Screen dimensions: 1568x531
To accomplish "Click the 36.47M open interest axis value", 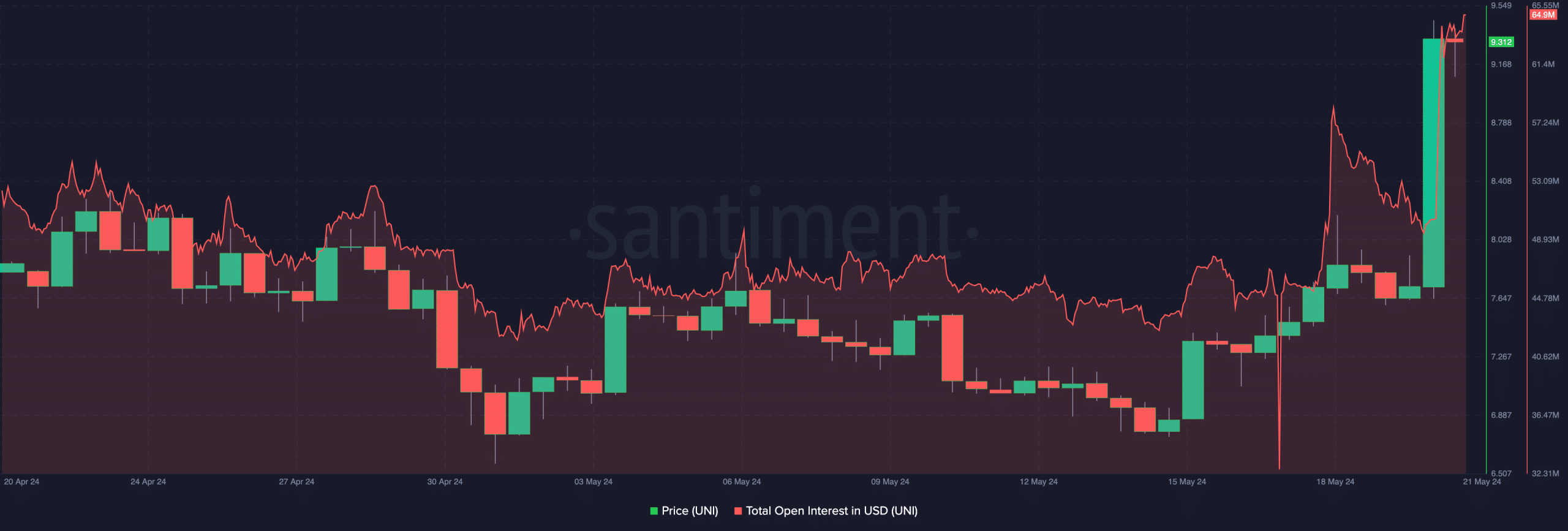I will pos(1545,415).
